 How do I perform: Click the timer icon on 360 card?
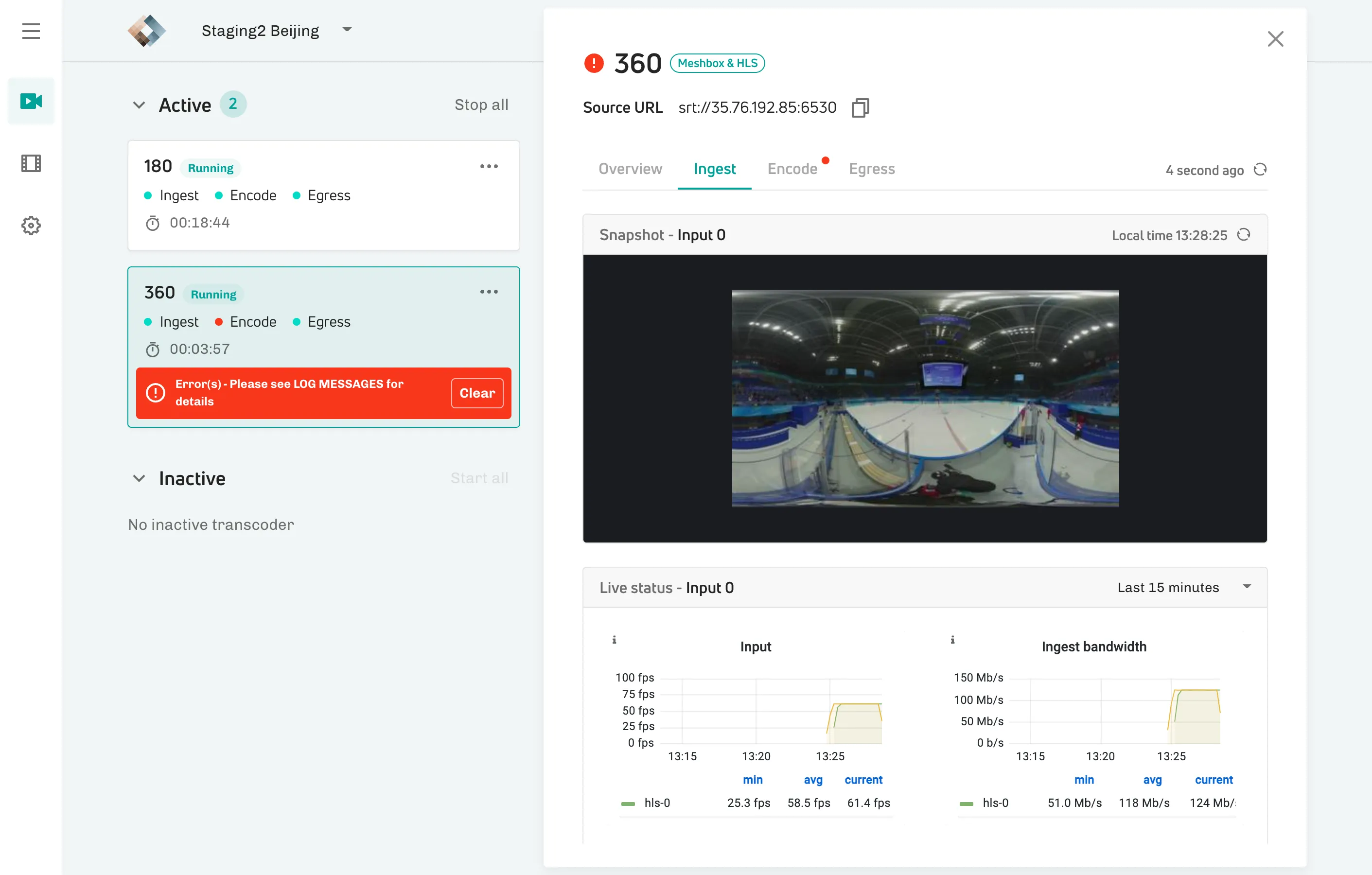tap(152, 349)
